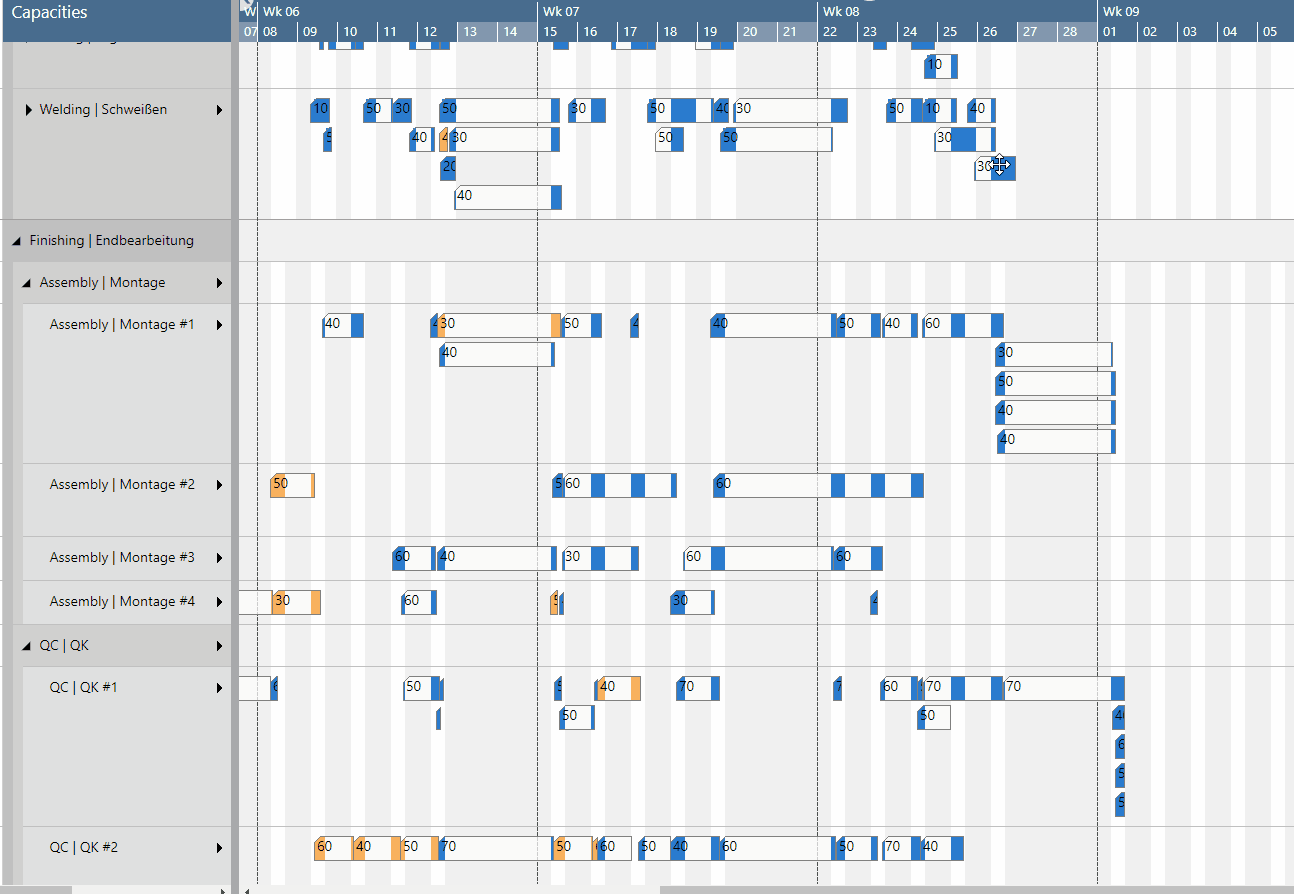The height and width of the screenshot is (894, 1294).
Task: Click the right arrow on QC | QK #1
Action: (219, 688)
